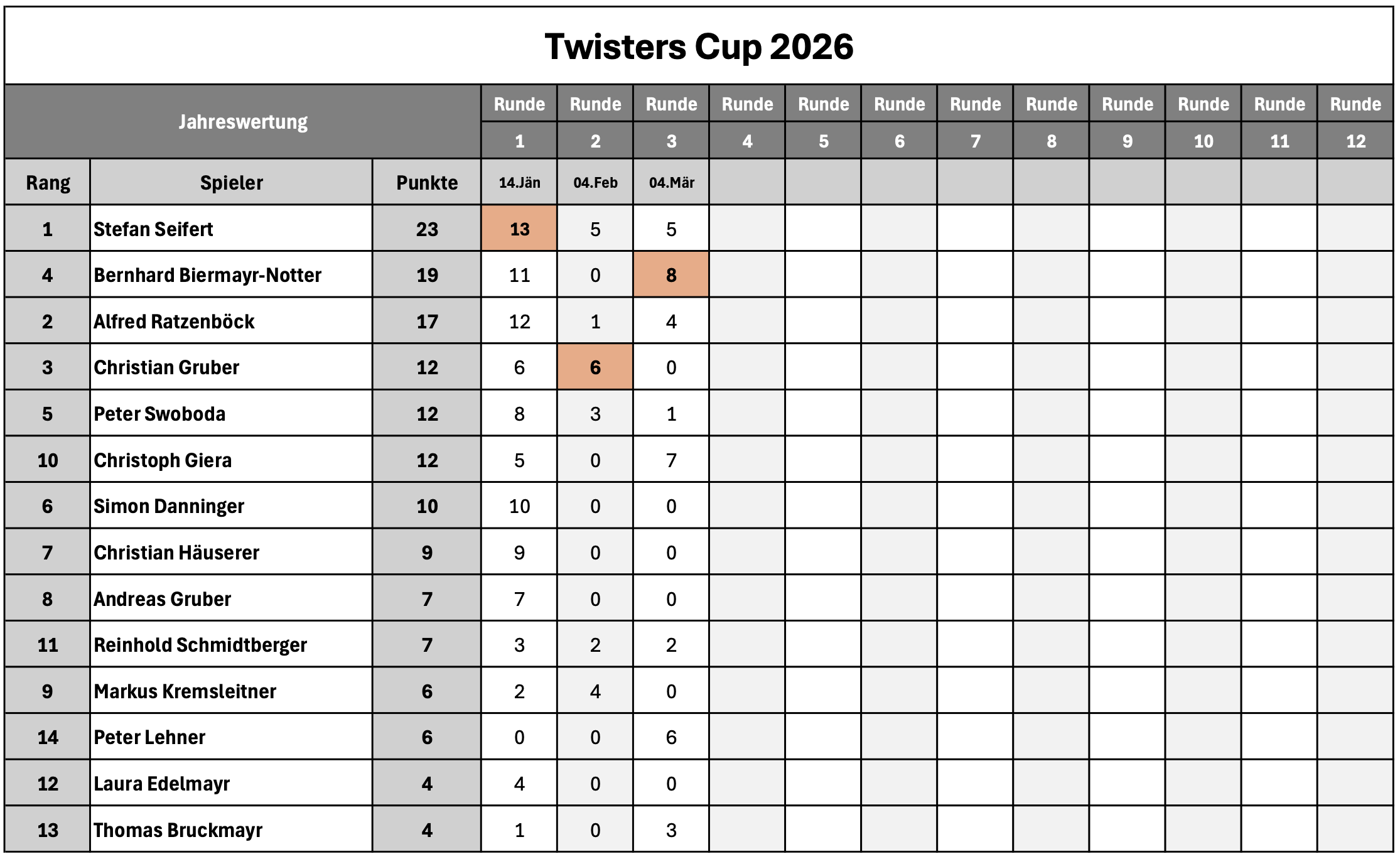Click the Runde 12 column header
1400x859 pixels.
point(1355,122)
